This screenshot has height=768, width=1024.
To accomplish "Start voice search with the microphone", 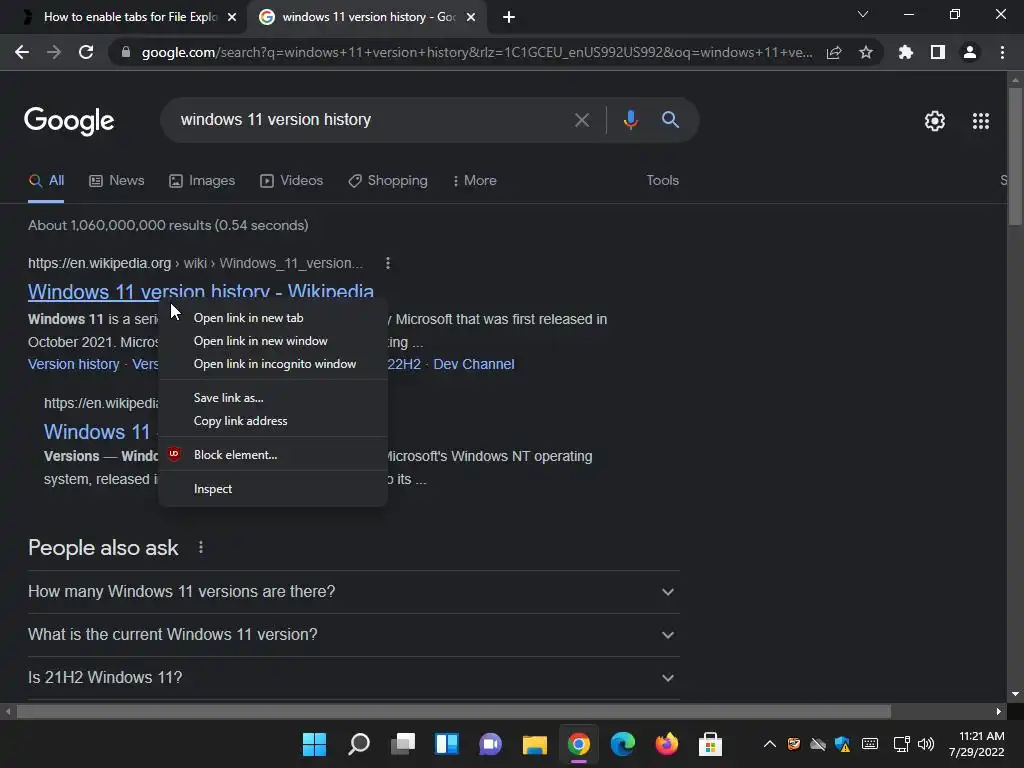I will tap(630, 120).
